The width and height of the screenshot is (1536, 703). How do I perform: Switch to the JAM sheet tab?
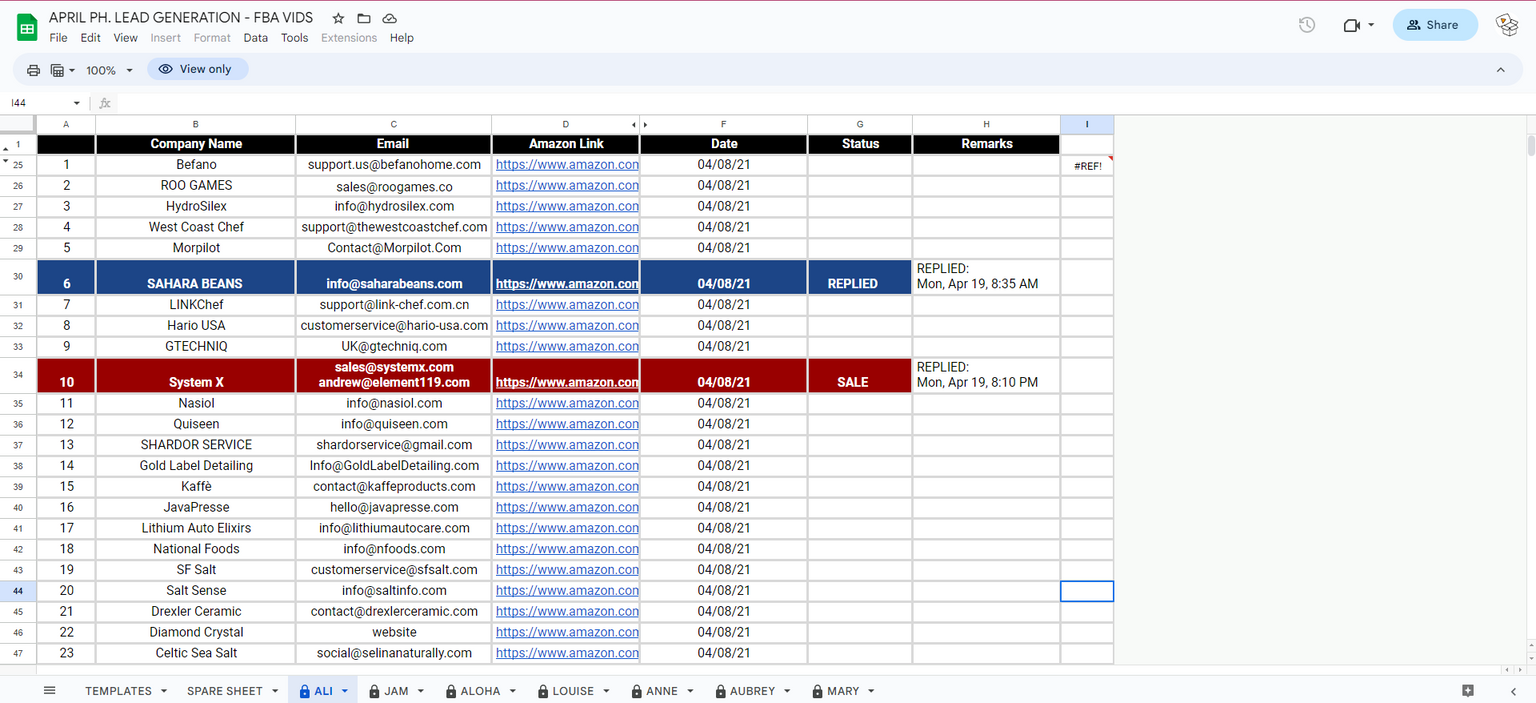[396, 691]
